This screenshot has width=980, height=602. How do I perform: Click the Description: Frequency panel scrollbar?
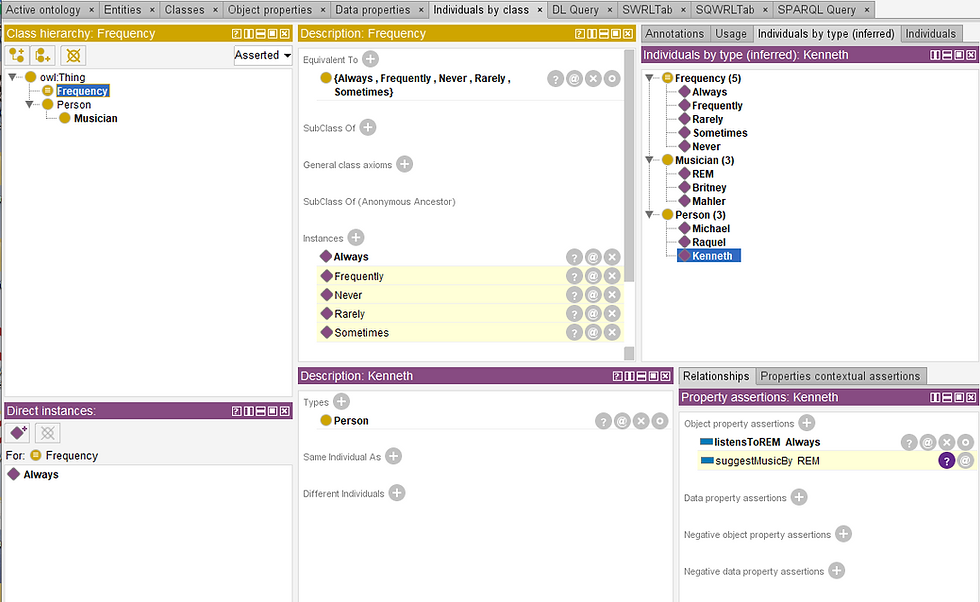click(629, 166)
